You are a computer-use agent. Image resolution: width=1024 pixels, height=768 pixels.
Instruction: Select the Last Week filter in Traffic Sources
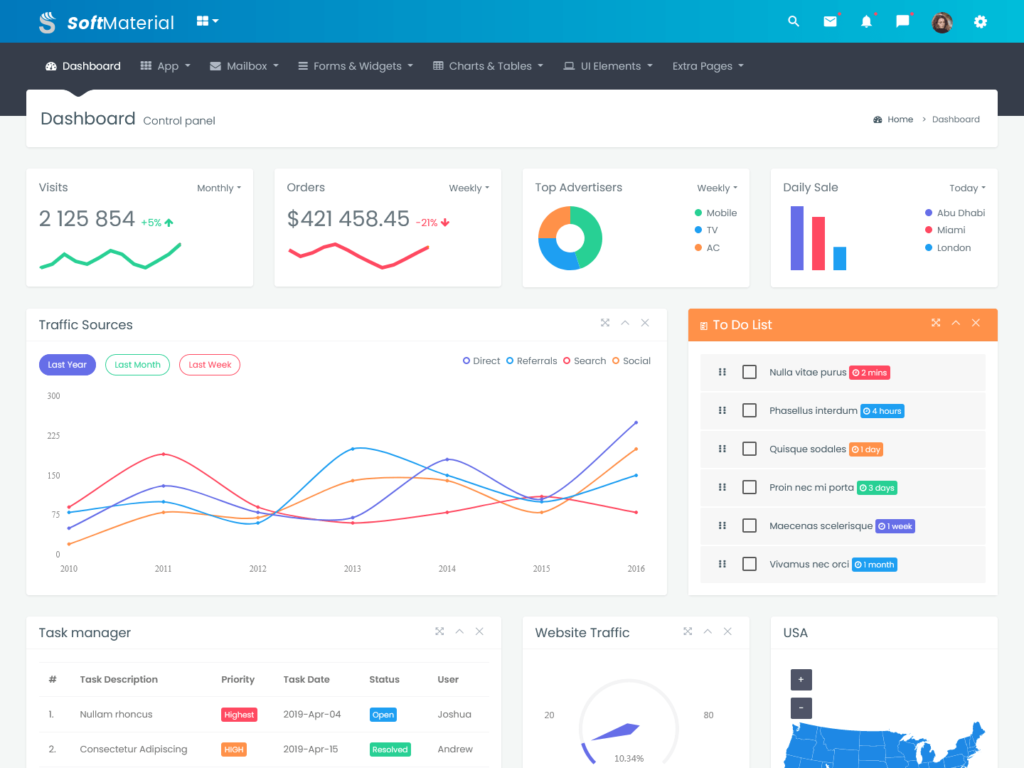click(209, 364)
